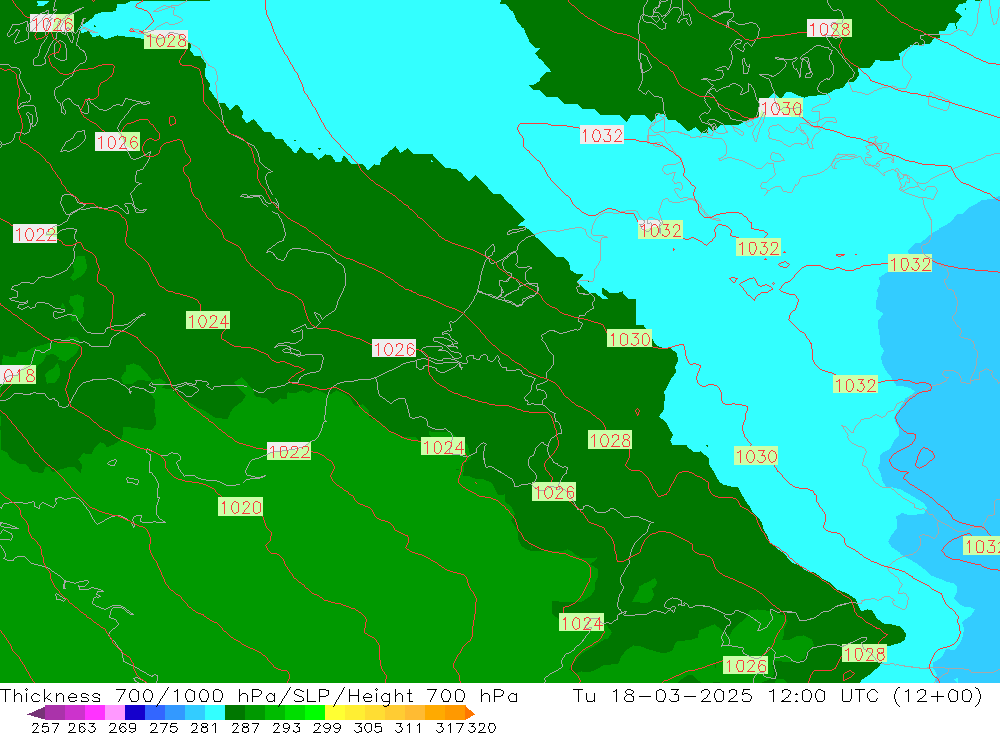Click SLP in the map title
This screenshot has height=733, width=1000.
click(313, 695)
